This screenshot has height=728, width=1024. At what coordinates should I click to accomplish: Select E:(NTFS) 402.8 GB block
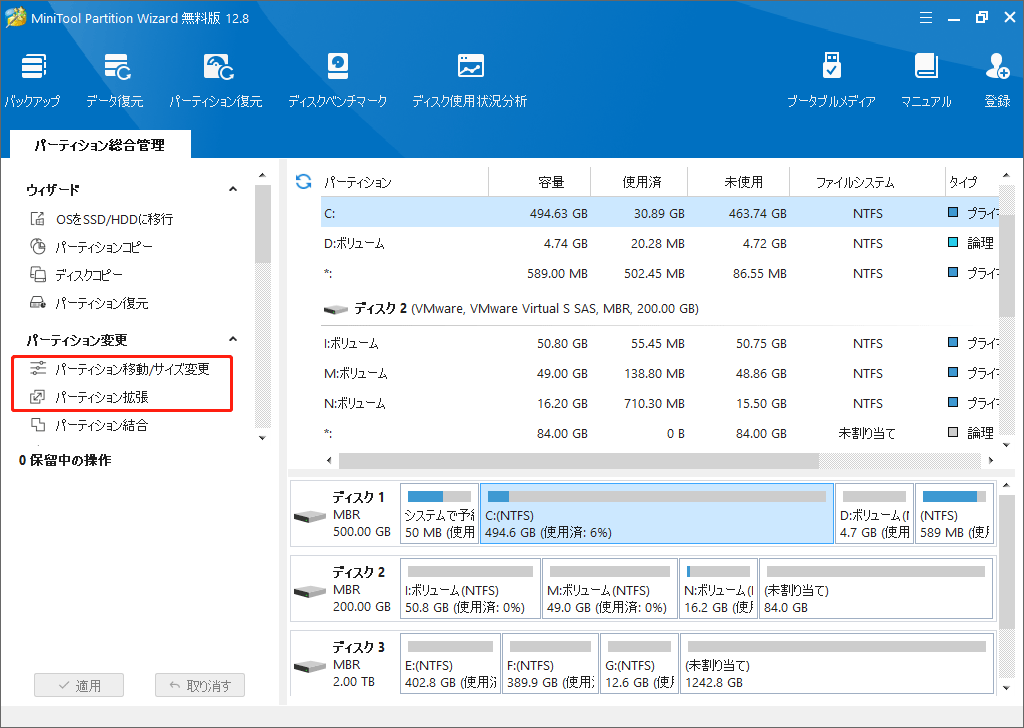coord(451,663)
